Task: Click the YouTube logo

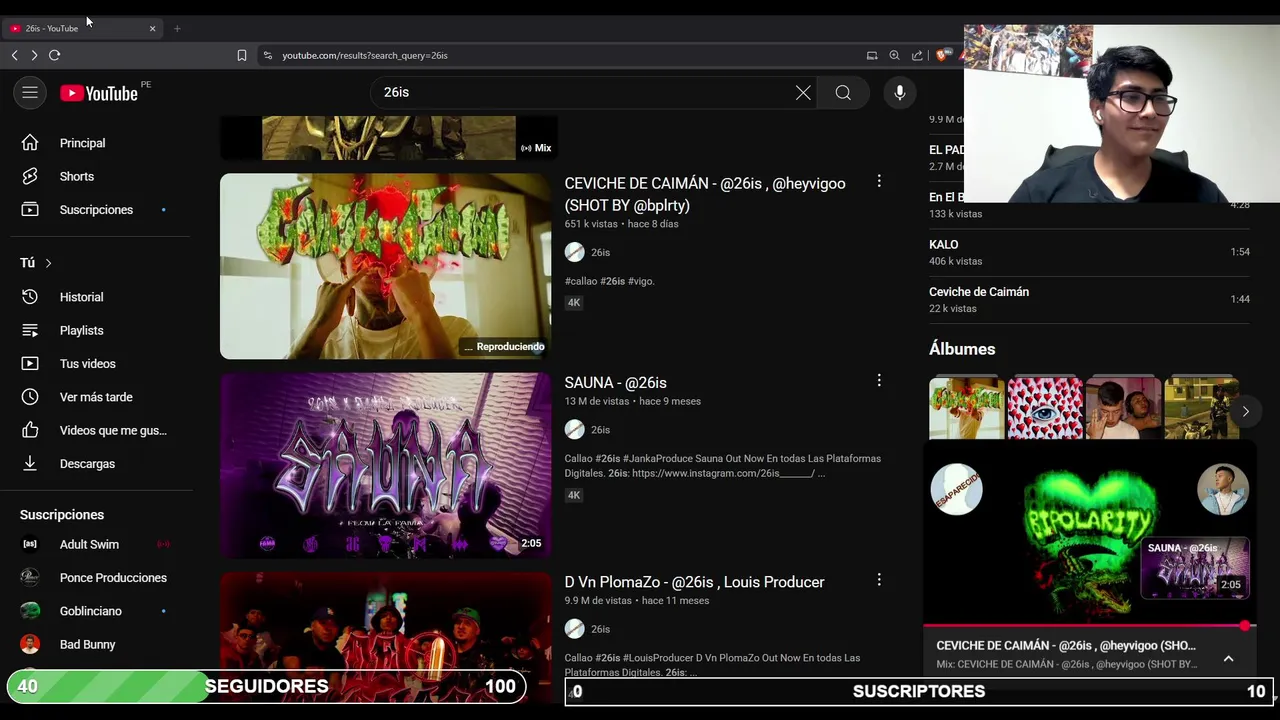Action: [x=99, y=93]
